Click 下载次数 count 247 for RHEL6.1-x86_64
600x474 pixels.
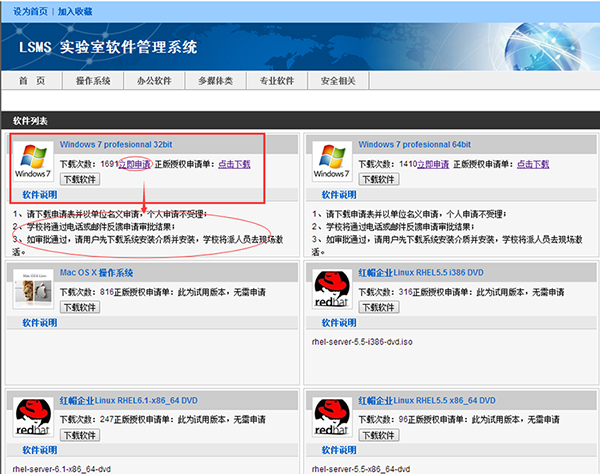click(107, 420)
